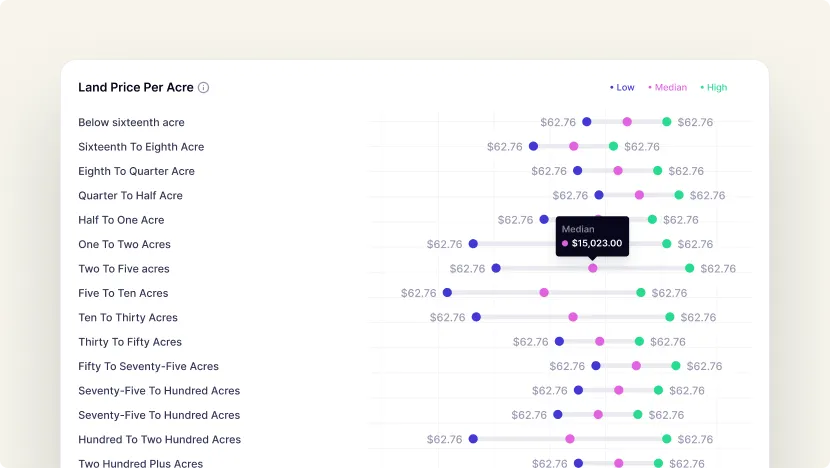
Task: Click the low dot for Half To One Acre
Action: 544,220
